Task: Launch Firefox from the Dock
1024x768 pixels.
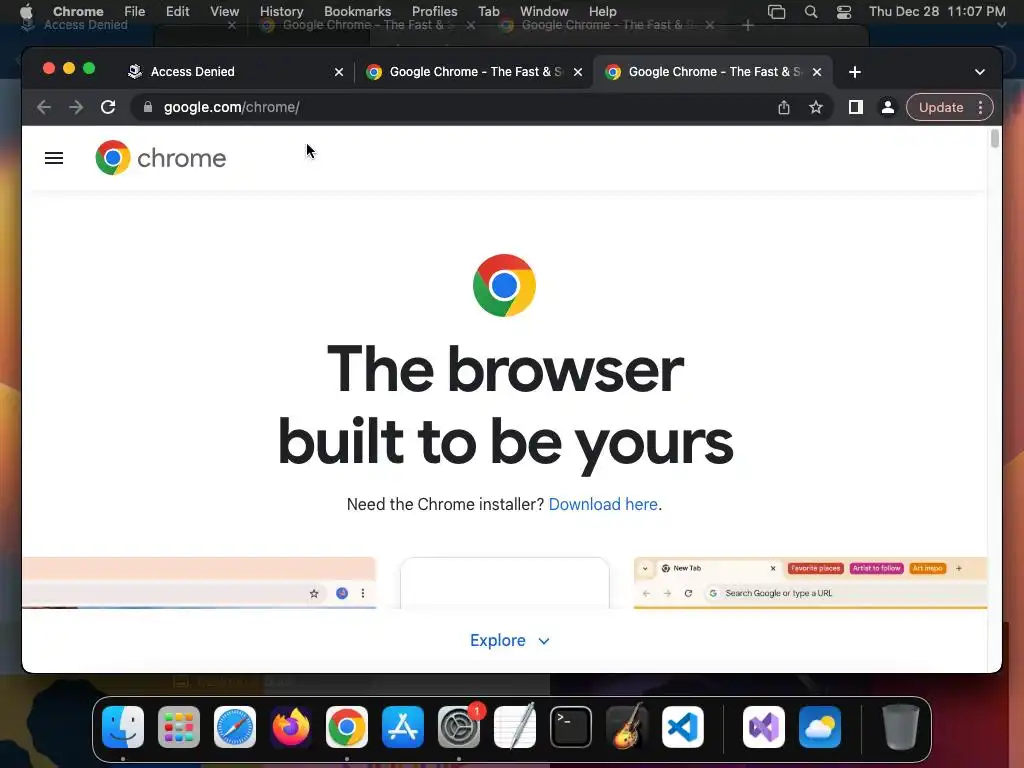Action: pyautogui.click(x=291, y=727)
